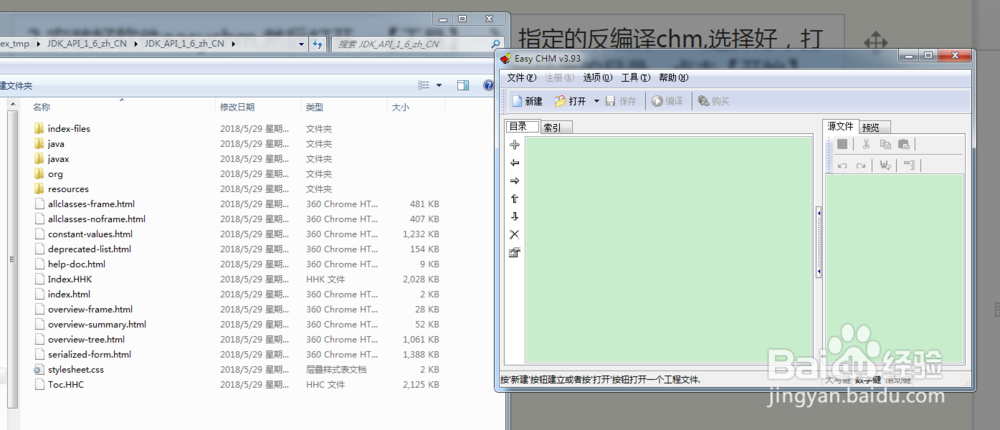The height and width of the screenshot is (430, 1000).
Task: Click the left arrow outdent icon
Action: 515,163
